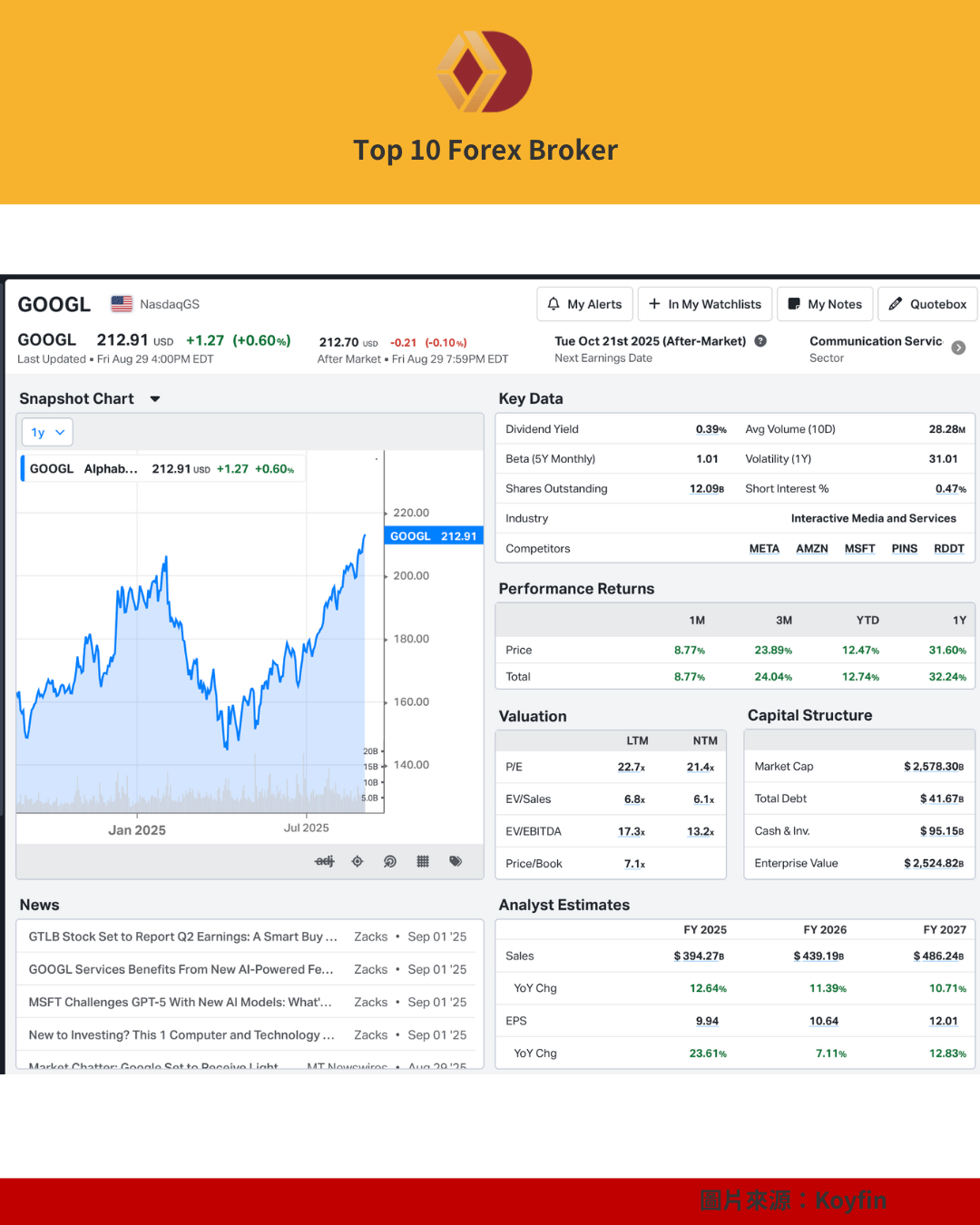Click Interactive Media and Services industry
The width and height of the screenshot is (980, 1225).
874,518
